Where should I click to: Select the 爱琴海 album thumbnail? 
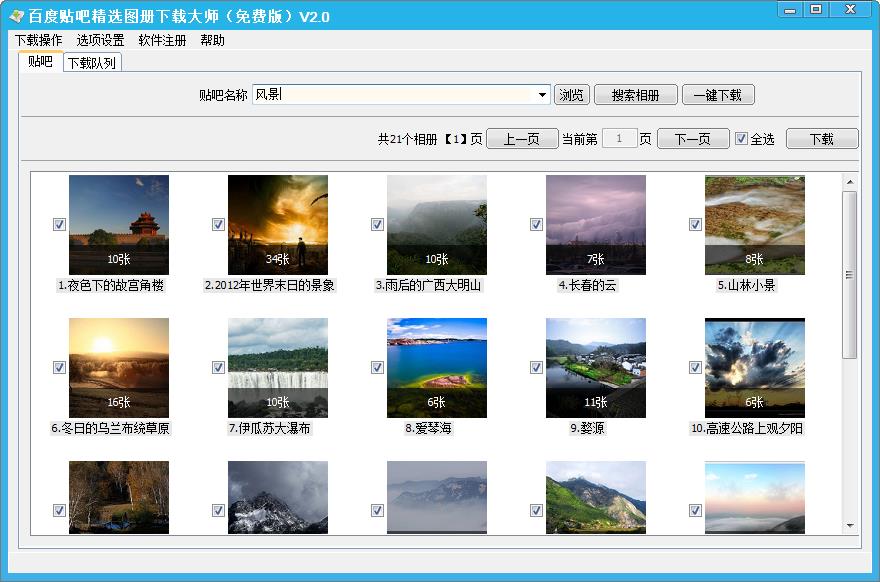[437, 367]
